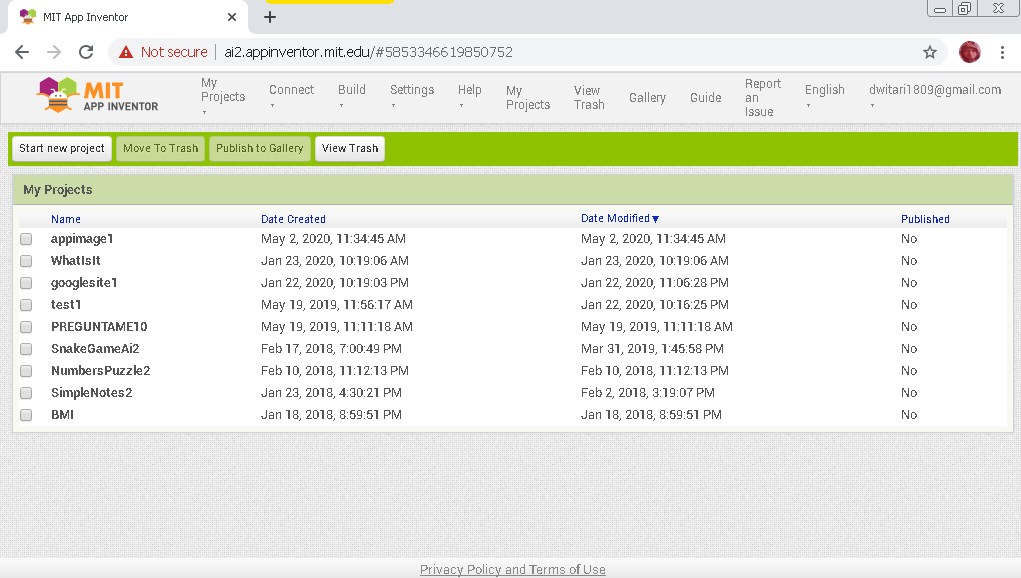
Task: Click the Not secure warning icon
Action: click(126, 52)
